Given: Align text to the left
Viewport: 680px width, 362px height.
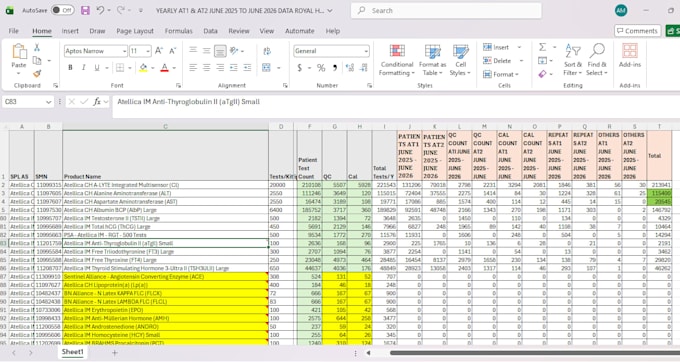Looking at the screenshot, I should [193, 68].
